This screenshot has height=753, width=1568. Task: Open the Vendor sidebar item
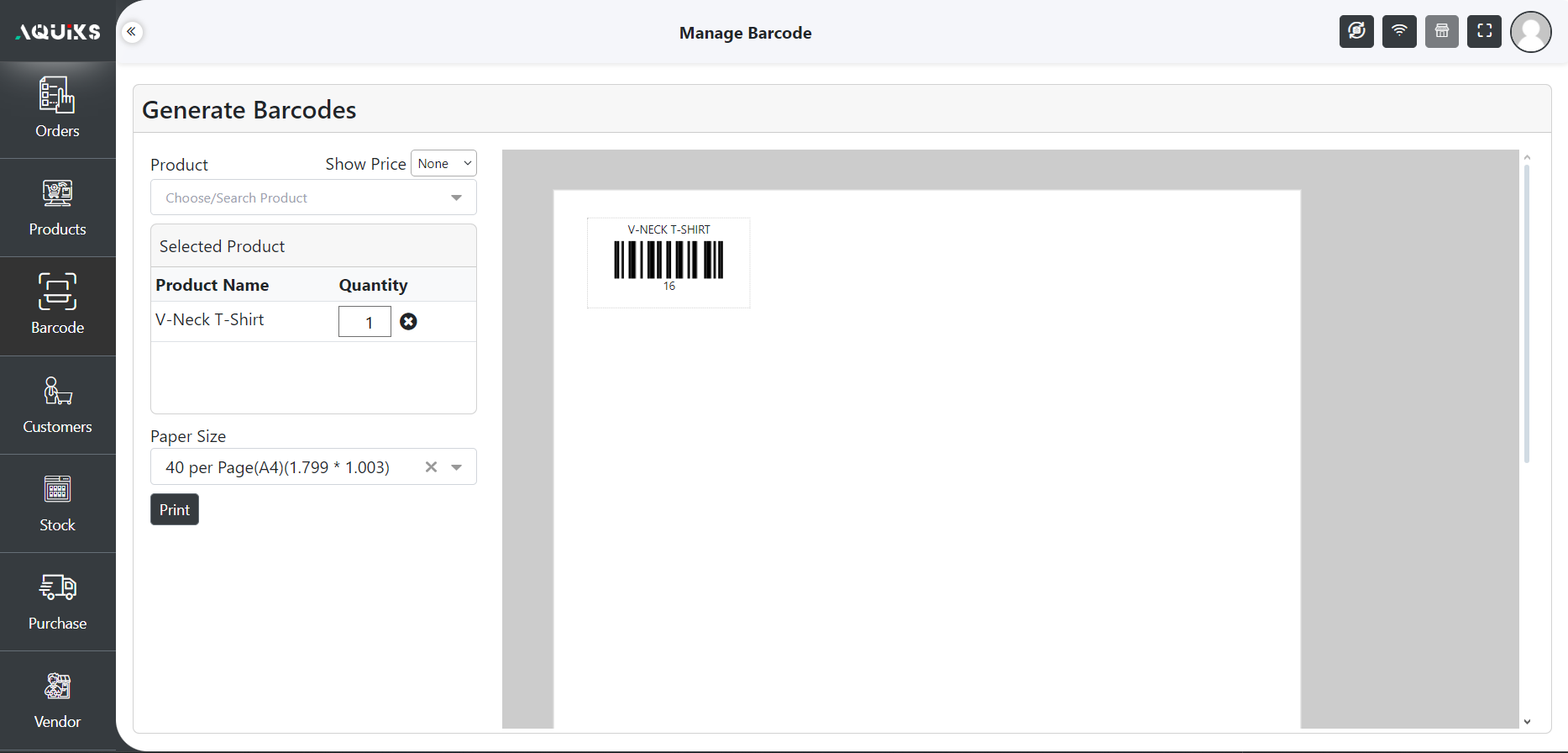tap(58, 700)
